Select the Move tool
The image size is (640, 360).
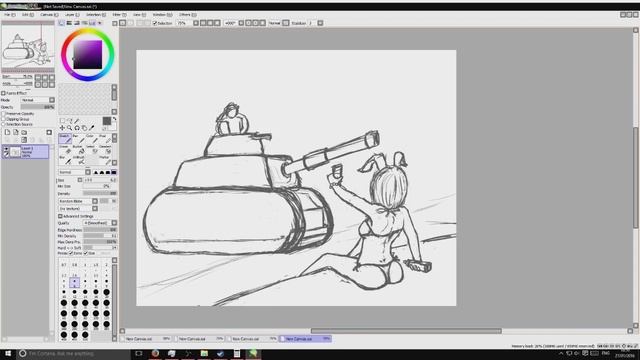62,128
